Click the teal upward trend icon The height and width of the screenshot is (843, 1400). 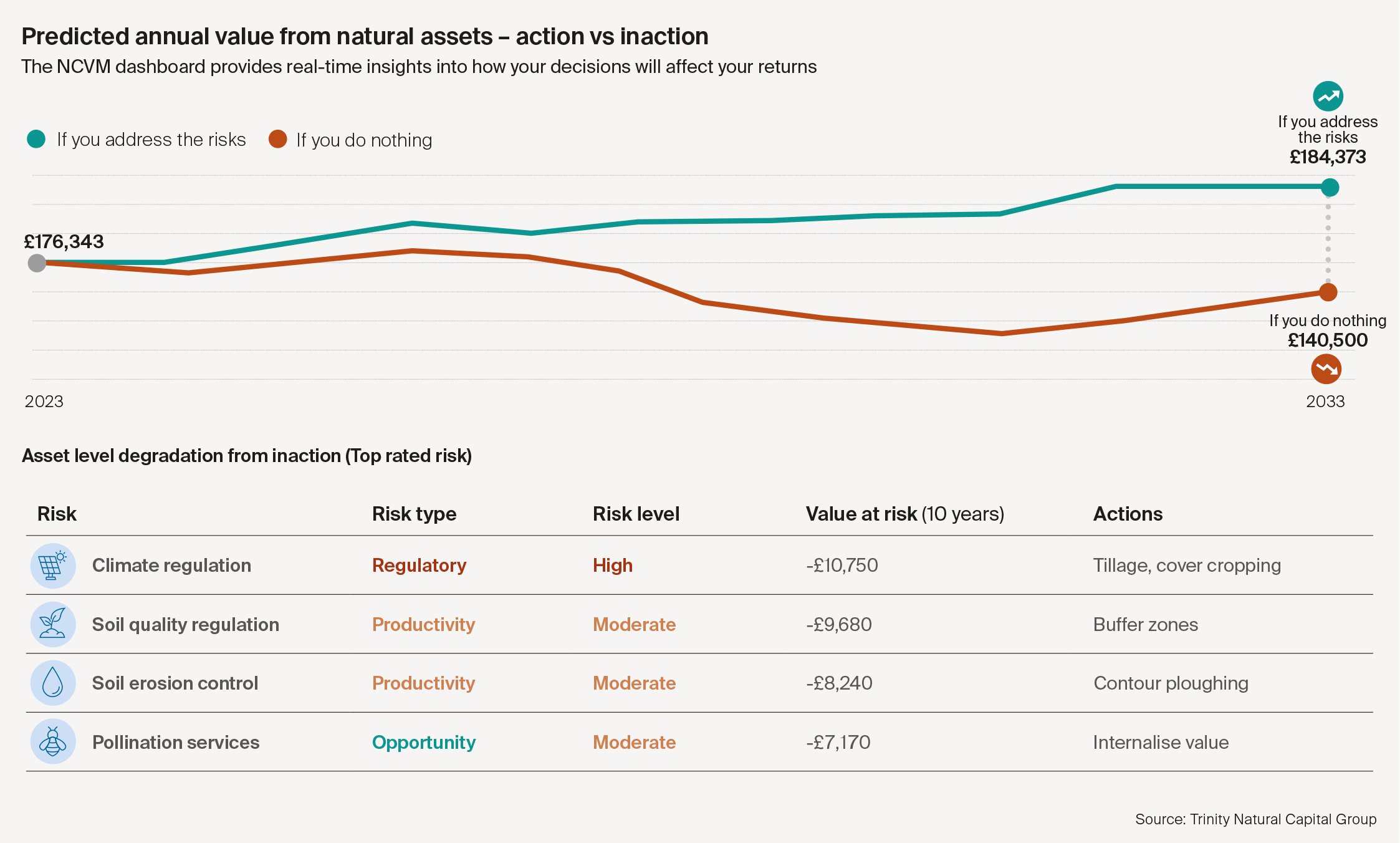point(1328,97)
